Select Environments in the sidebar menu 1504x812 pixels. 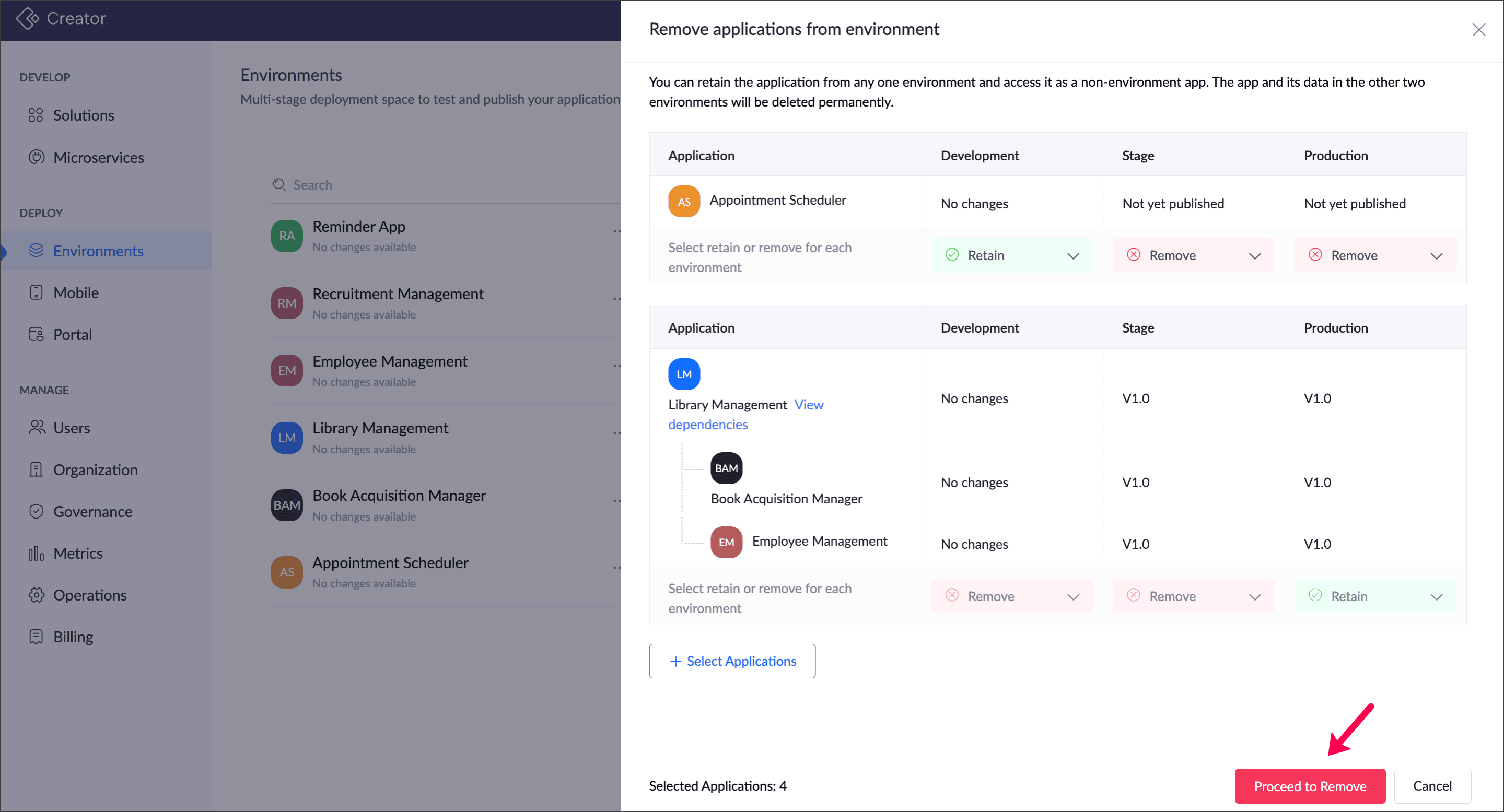98,251
